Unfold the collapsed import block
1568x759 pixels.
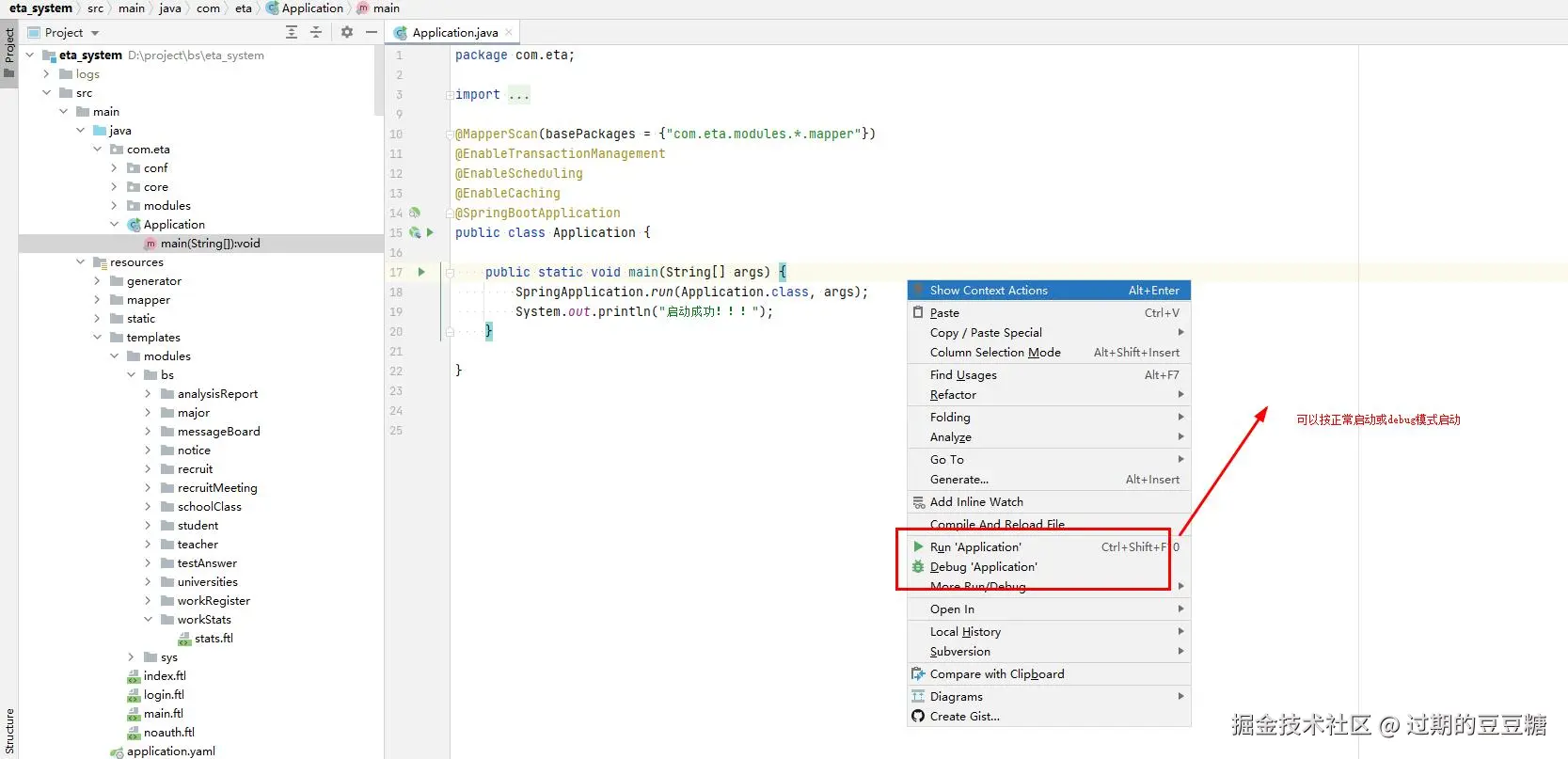click(450, 95)
